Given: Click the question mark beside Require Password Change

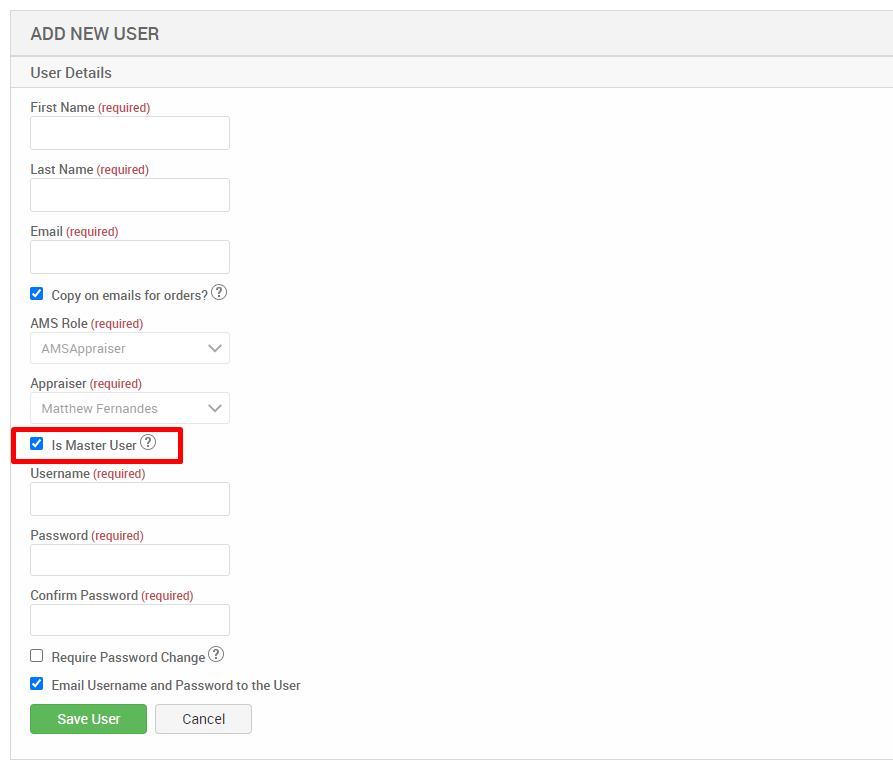Looking at the screenshot, I should point(216,654).
